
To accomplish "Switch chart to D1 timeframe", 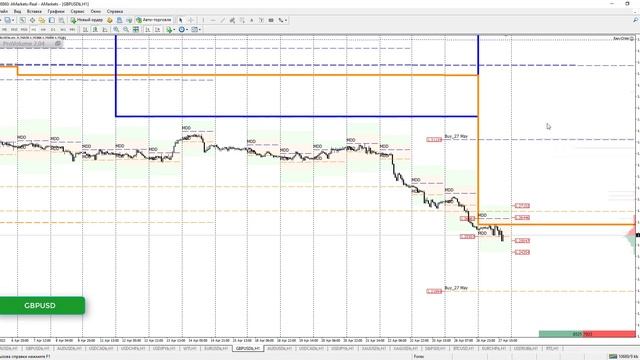I will tap(53, 29).
